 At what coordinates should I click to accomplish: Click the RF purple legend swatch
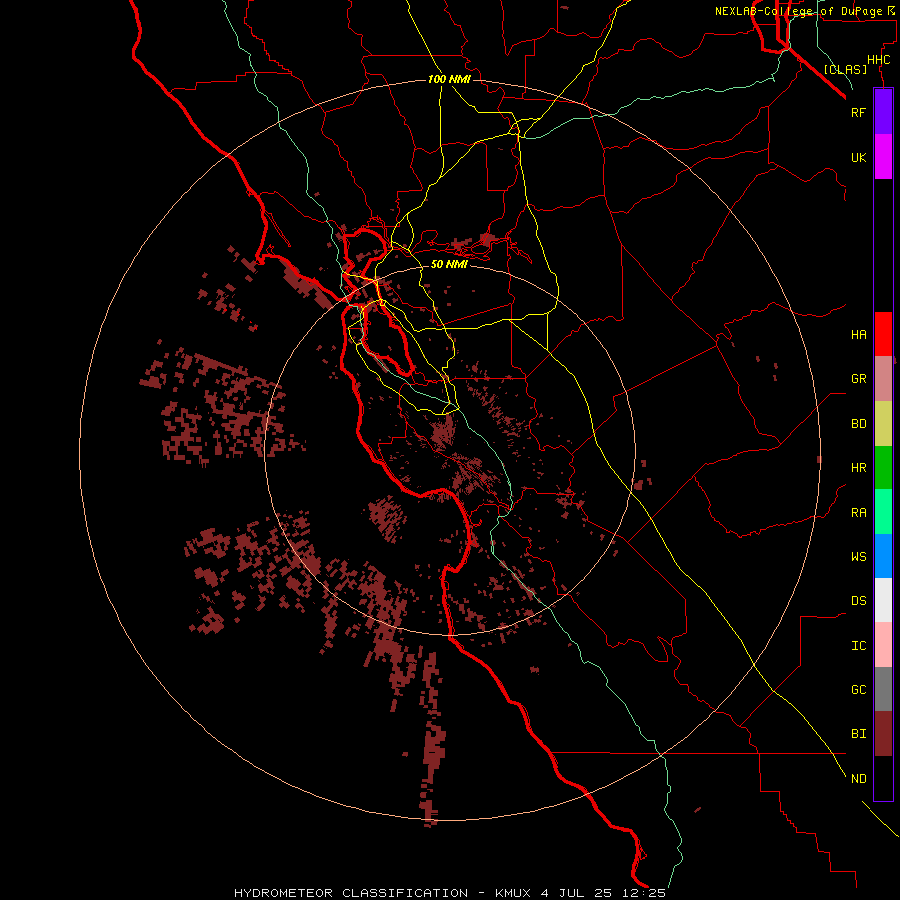(x=883, y=112)
